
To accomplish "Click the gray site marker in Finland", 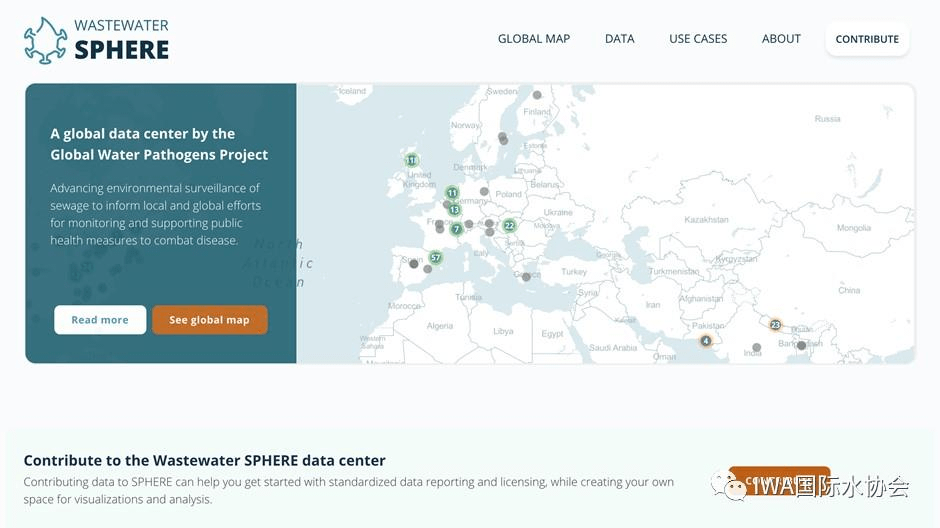I will click(x=537, y=95).
